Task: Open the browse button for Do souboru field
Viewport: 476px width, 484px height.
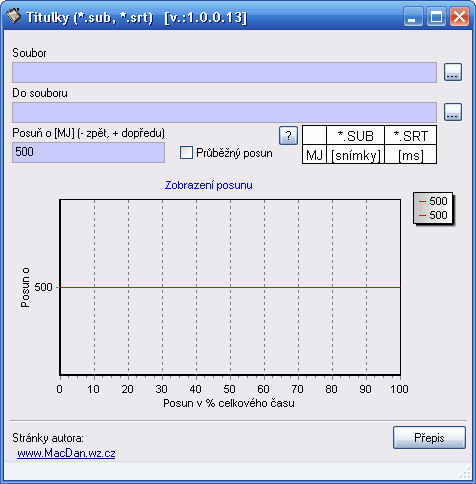Action: pyautogui.click(x=453, y=112)
